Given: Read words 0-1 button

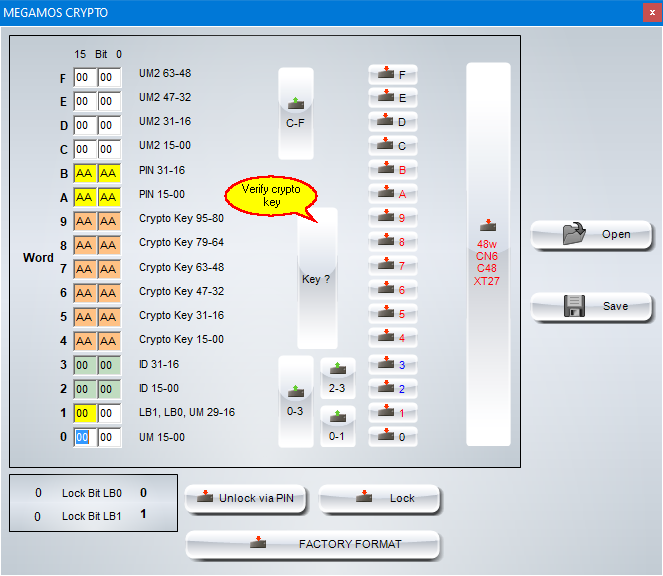Looking at the screenshot, I should coord(337,426).
